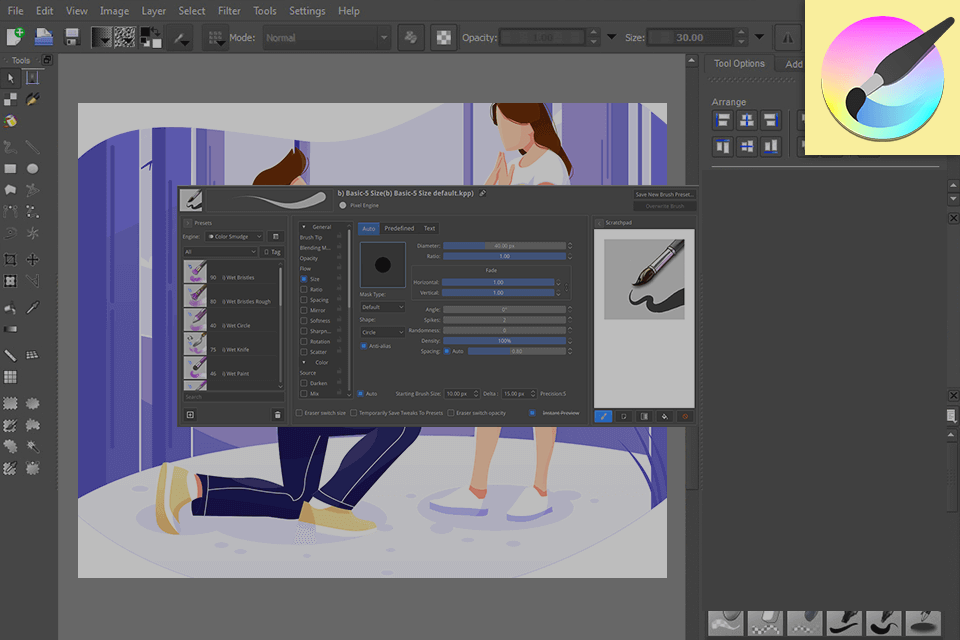Enable the Anti-alias checkbox

(x=363, y=346)
